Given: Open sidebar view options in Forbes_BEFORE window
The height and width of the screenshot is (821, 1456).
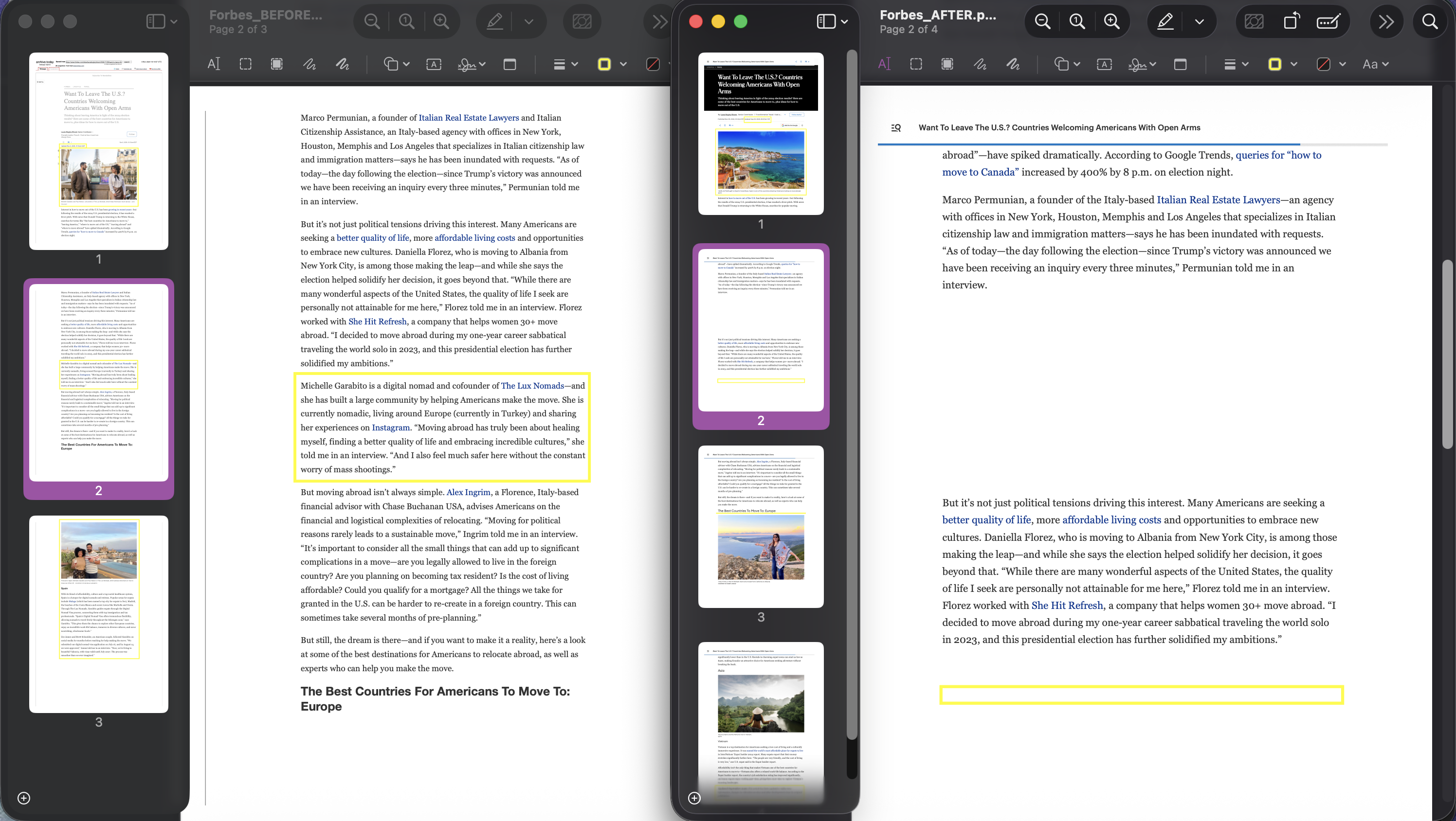Looking at the screenshot, I should pyautogui.click(x=162, y=21).
